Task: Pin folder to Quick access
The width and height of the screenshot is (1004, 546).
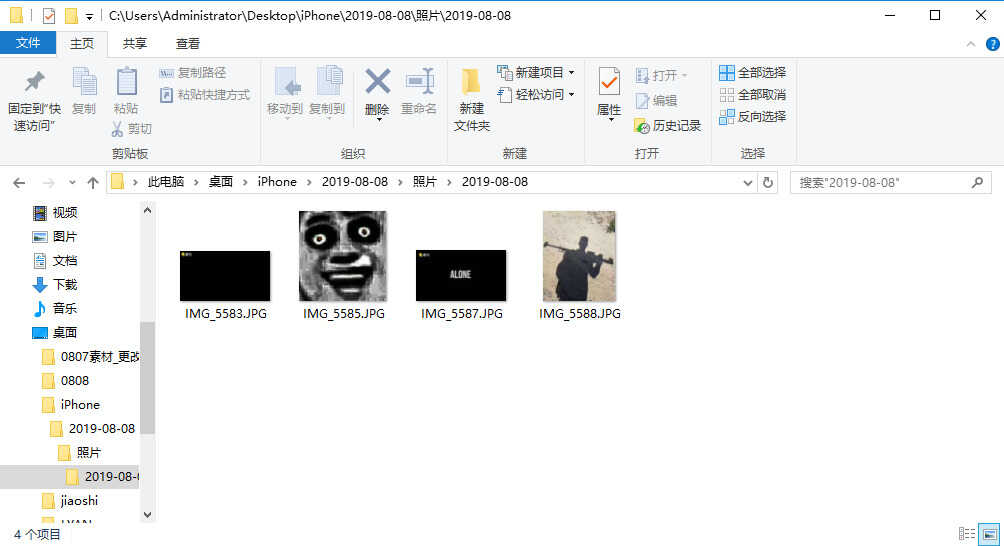Action: [x=34, y=99]
